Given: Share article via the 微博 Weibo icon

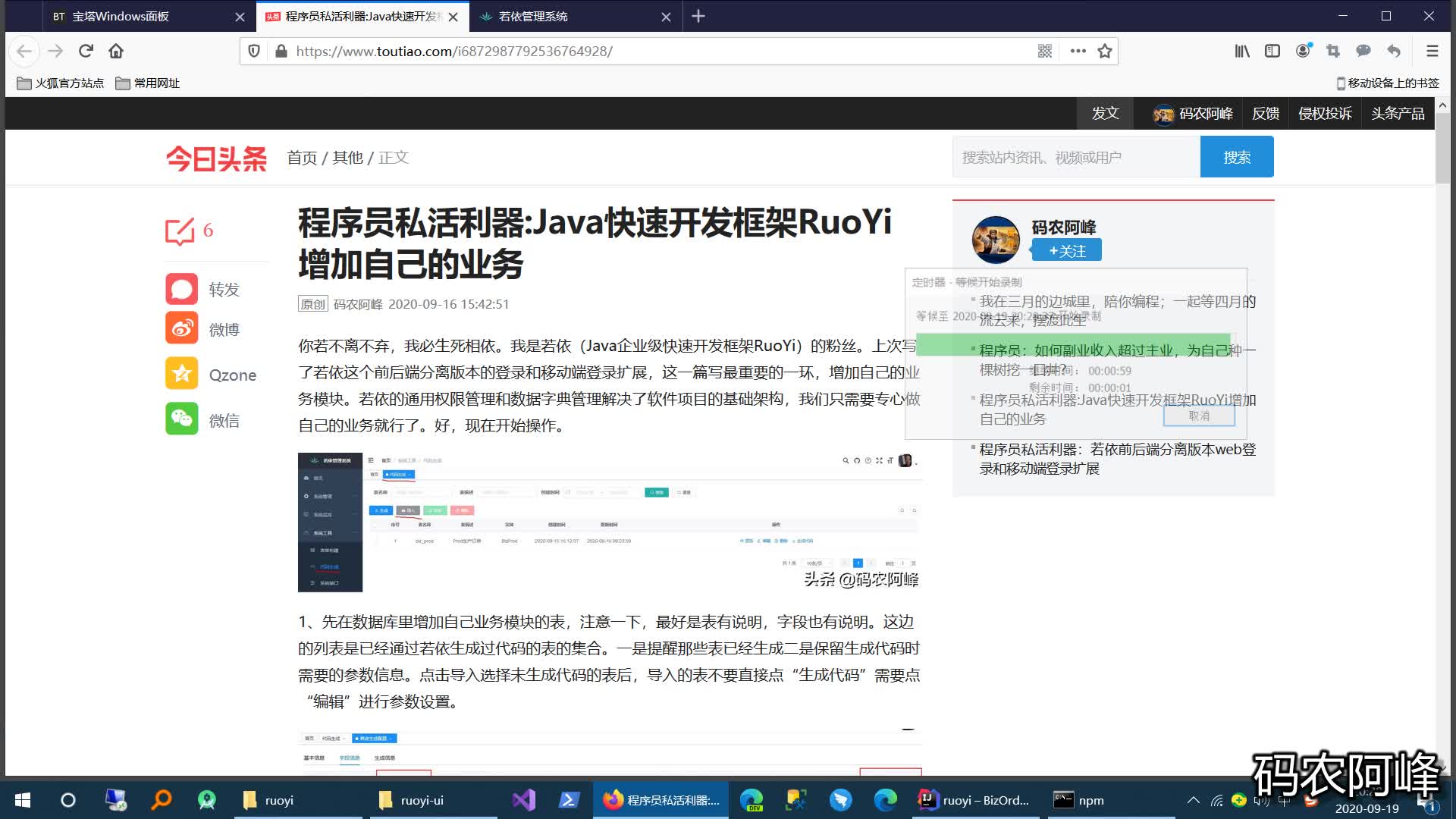Looking at the screenshot, I should point(180,328).
